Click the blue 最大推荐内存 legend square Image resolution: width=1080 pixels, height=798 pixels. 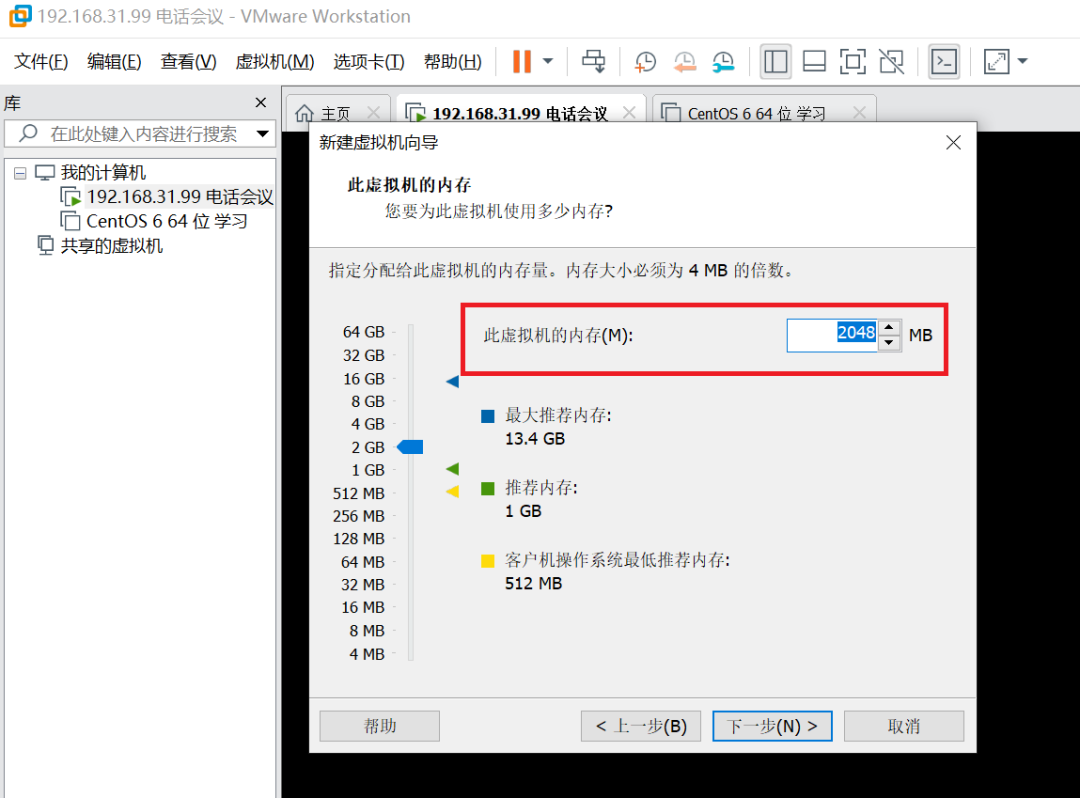click(488, 416)
